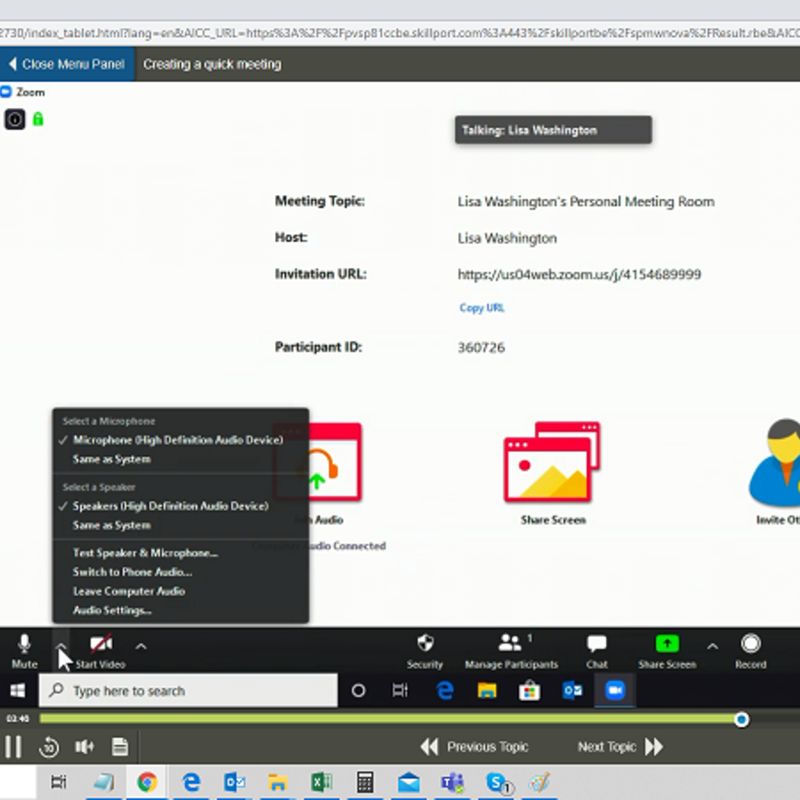Click the video progress bar handle

[741, 719]
